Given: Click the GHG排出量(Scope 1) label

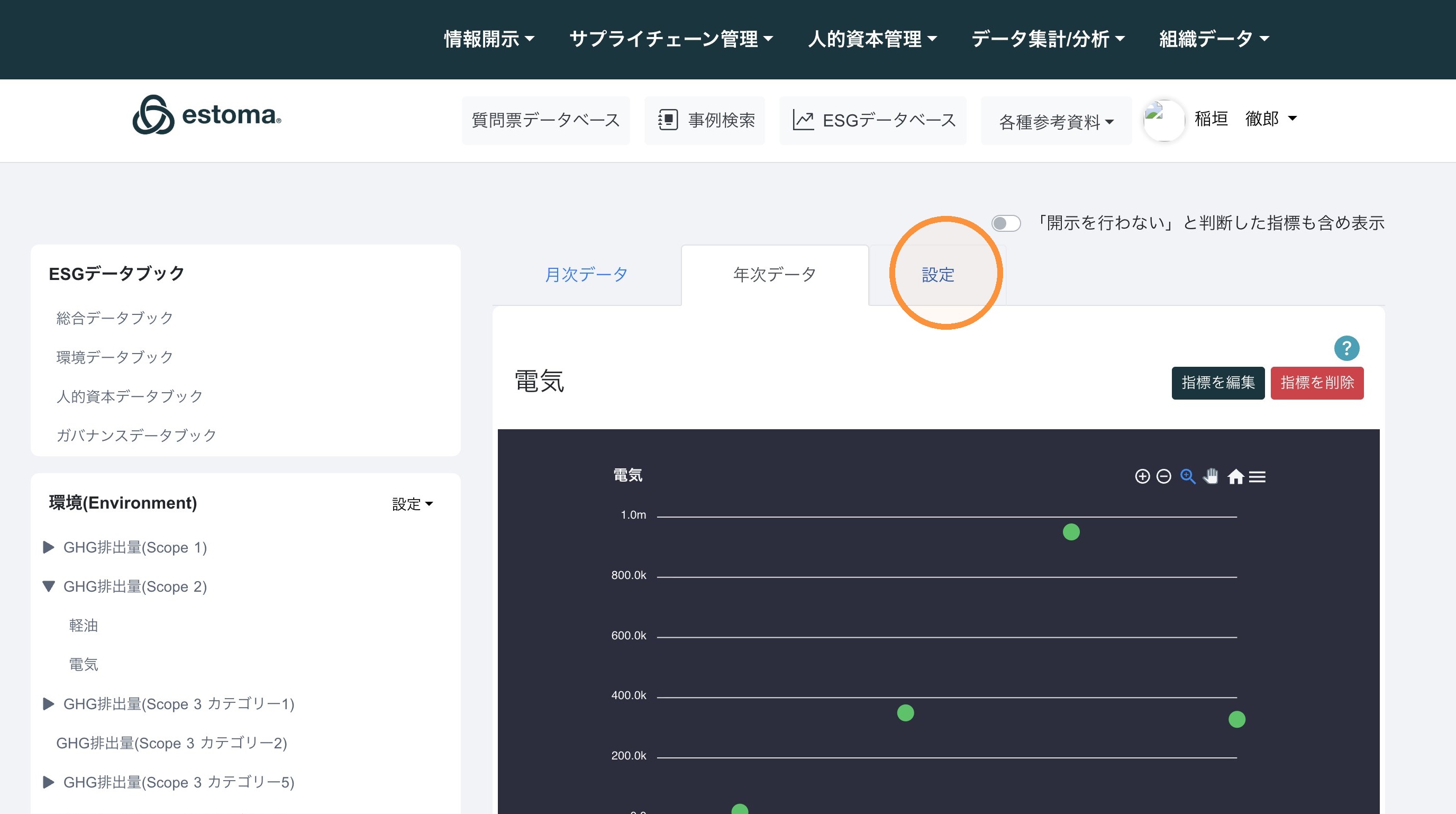Looking at the screenshot, I should [x=135, y=547].
